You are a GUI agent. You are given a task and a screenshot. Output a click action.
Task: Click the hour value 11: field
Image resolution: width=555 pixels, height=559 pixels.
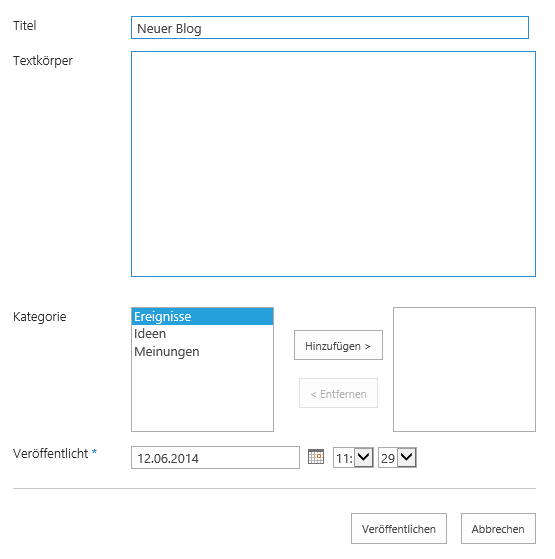click(x=344, y=458)
